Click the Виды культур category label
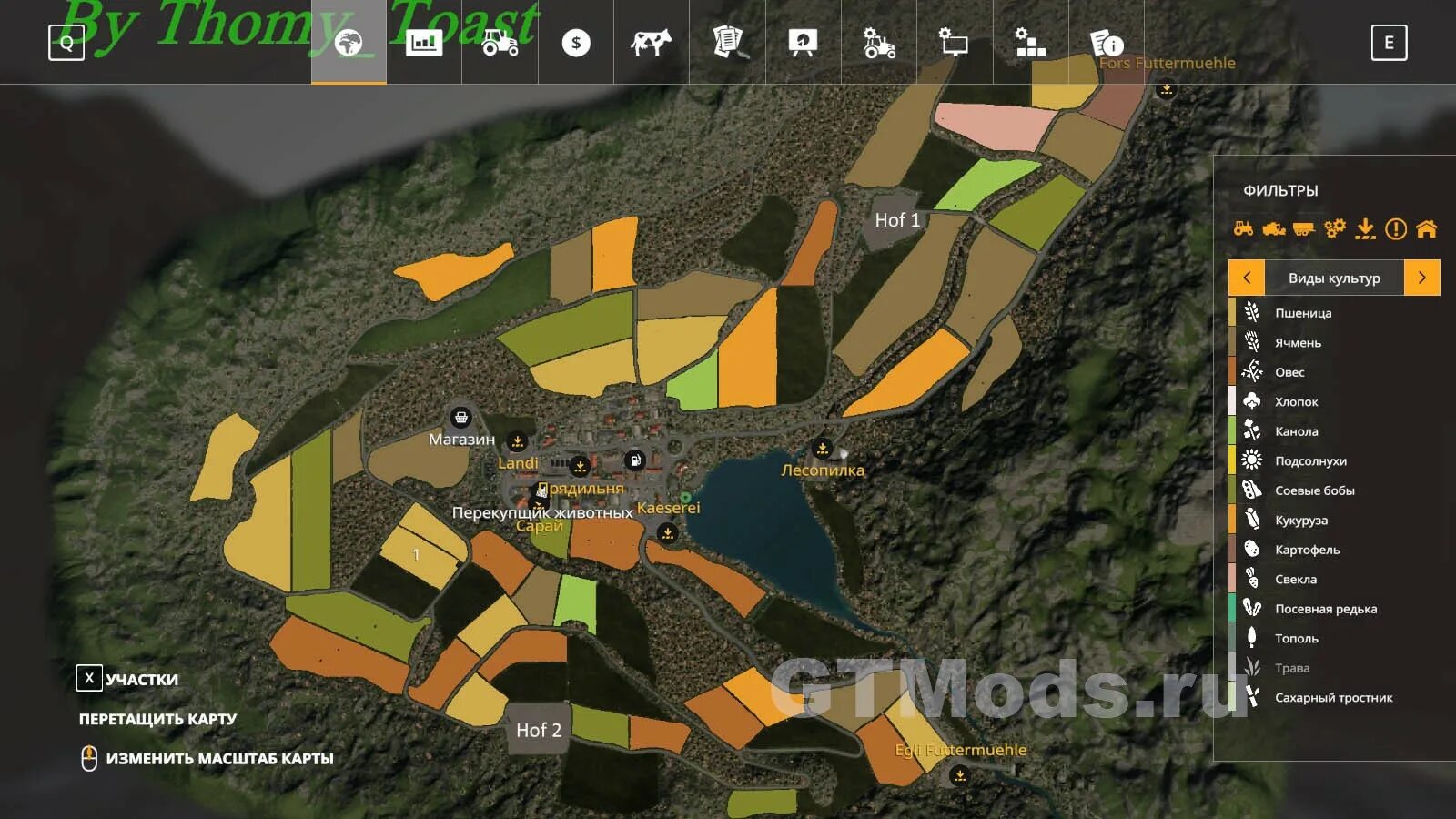Viewport: 1456px width, 819px height. pyautogui.click(x=1334, y=278)
